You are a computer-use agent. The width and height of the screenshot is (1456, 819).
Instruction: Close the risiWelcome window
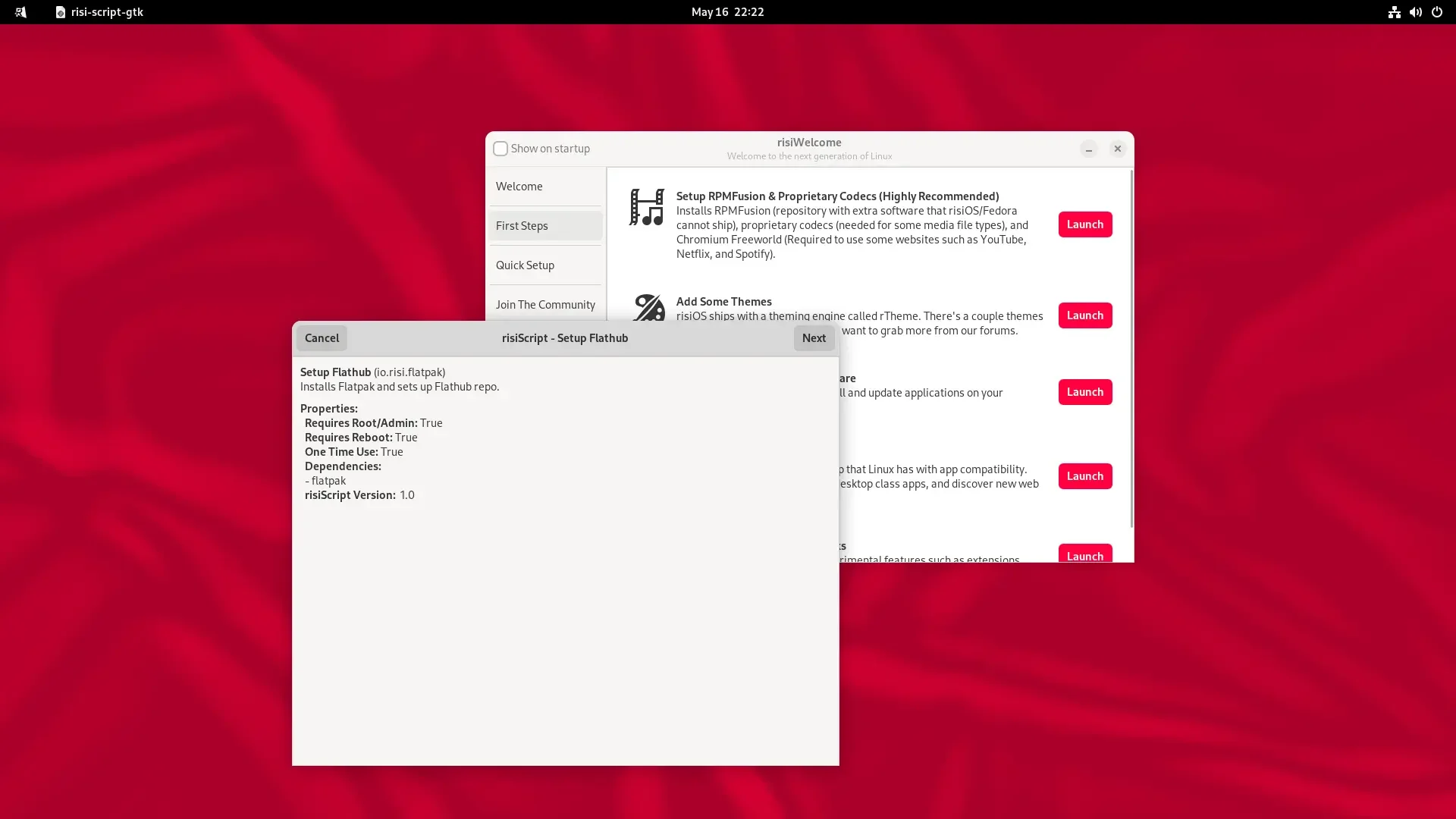1117,149
